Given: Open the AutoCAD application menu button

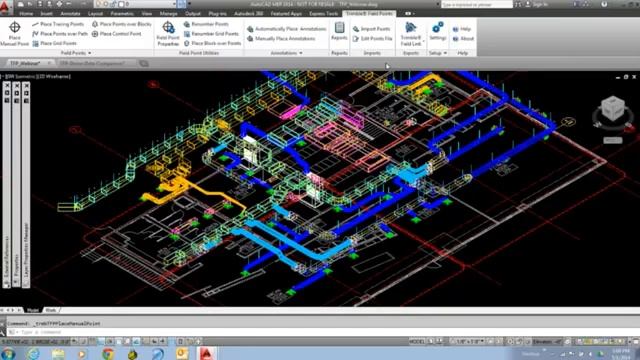Looking at the screenshot, I should click(x=5, y=7).
